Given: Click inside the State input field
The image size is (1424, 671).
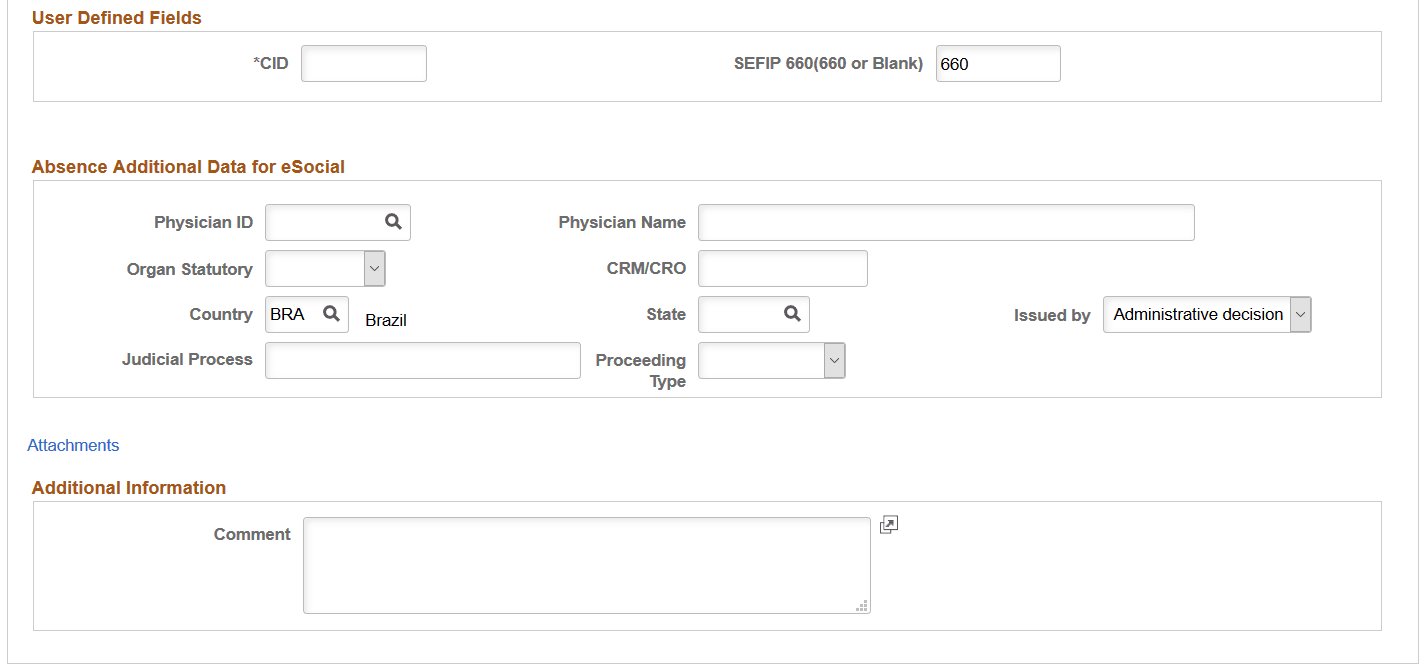Looking at the screenshot, I should coord(740,315).
